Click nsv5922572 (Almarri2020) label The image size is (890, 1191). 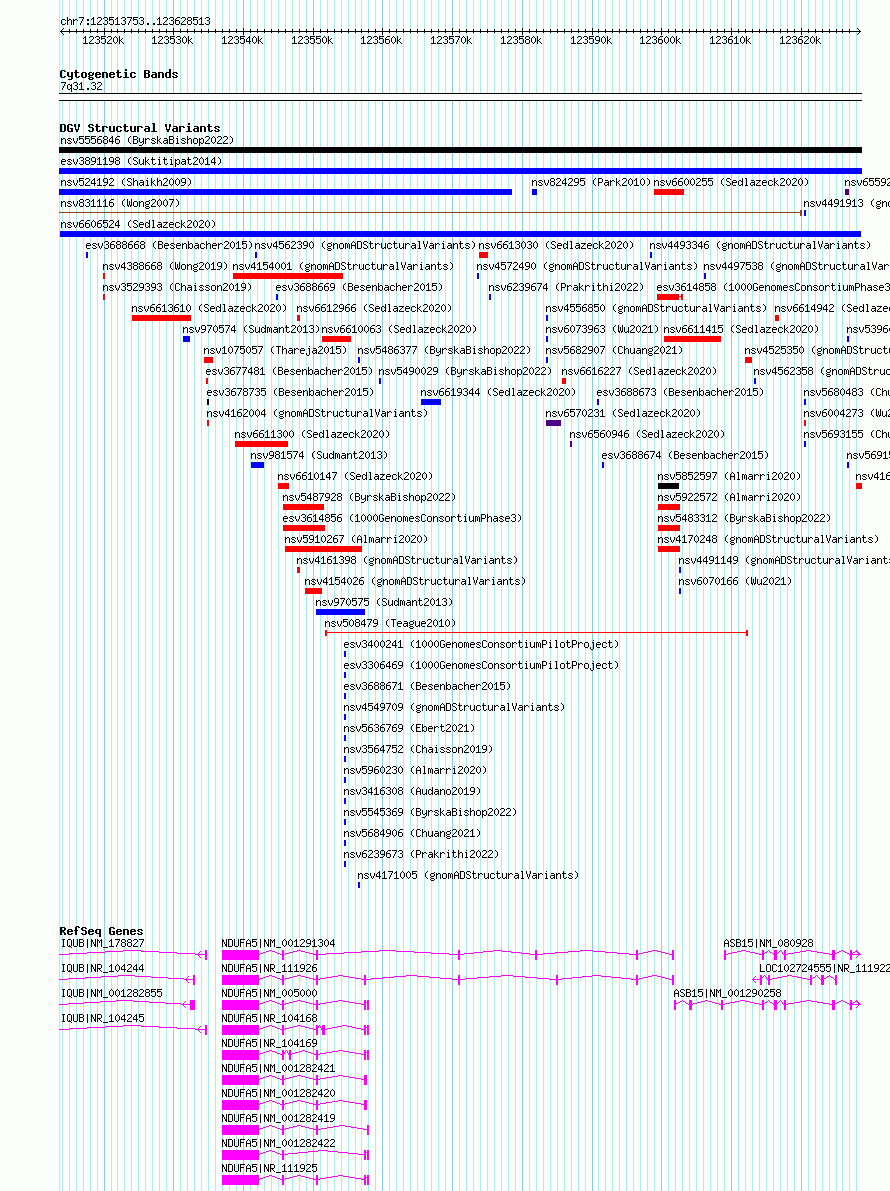[729, 498]
